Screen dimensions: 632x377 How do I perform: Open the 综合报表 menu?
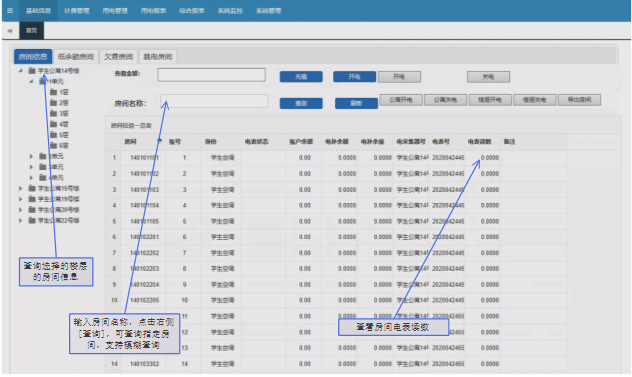192,11
